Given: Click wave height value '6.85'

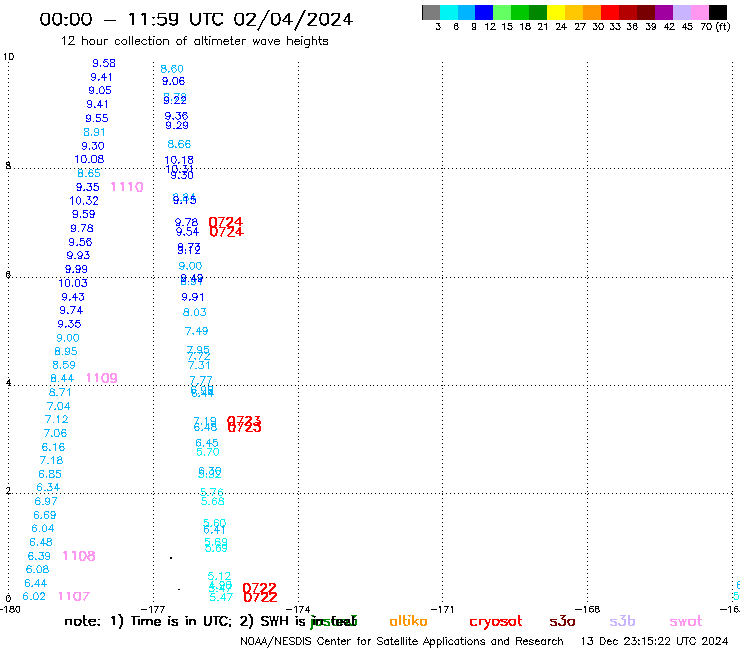Looking at the screenshot, I should coord(50,474).
